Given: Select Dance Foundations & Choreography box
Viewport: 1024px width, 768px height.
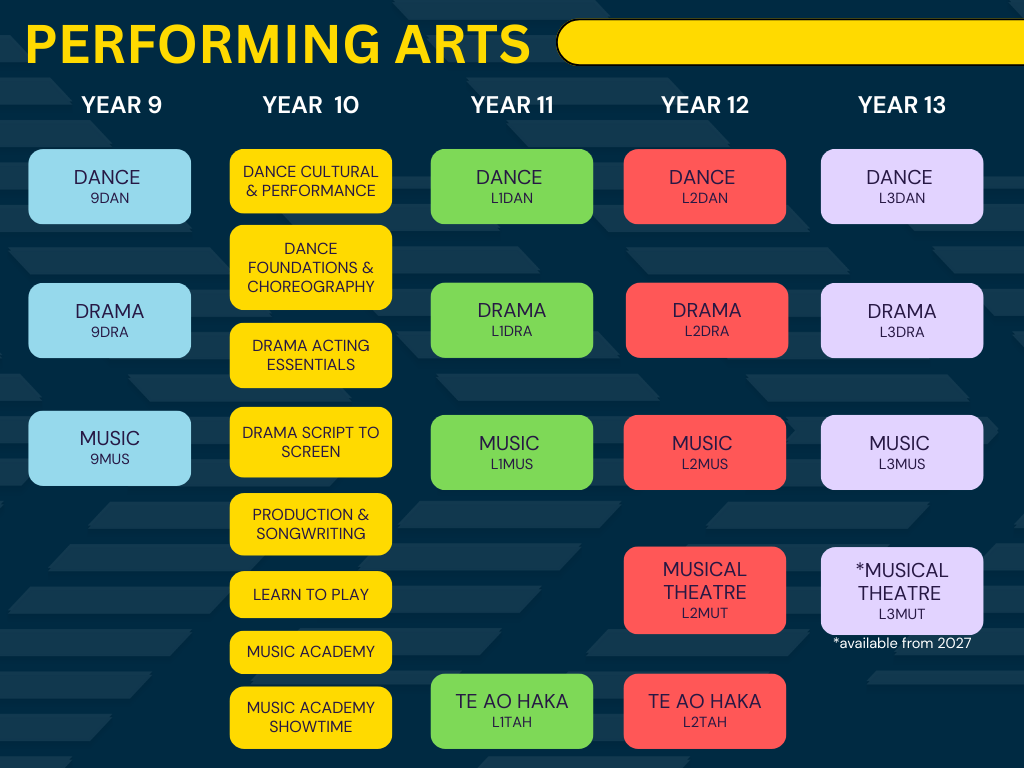Looking at the screenshot, I should [310, 267].
